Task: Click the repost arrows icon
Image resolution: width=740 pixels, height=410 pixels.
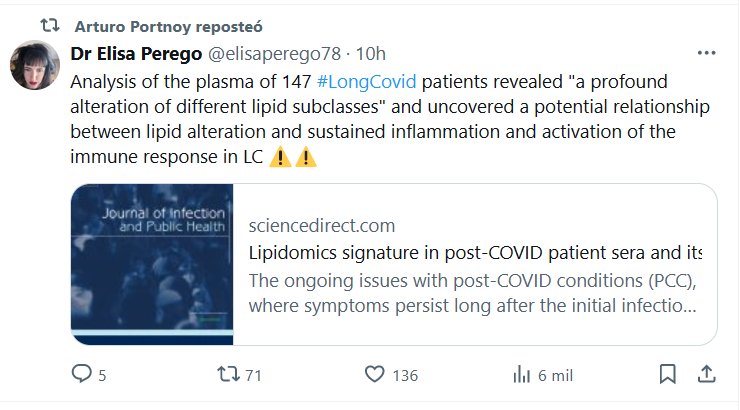Action: point(228,374)
